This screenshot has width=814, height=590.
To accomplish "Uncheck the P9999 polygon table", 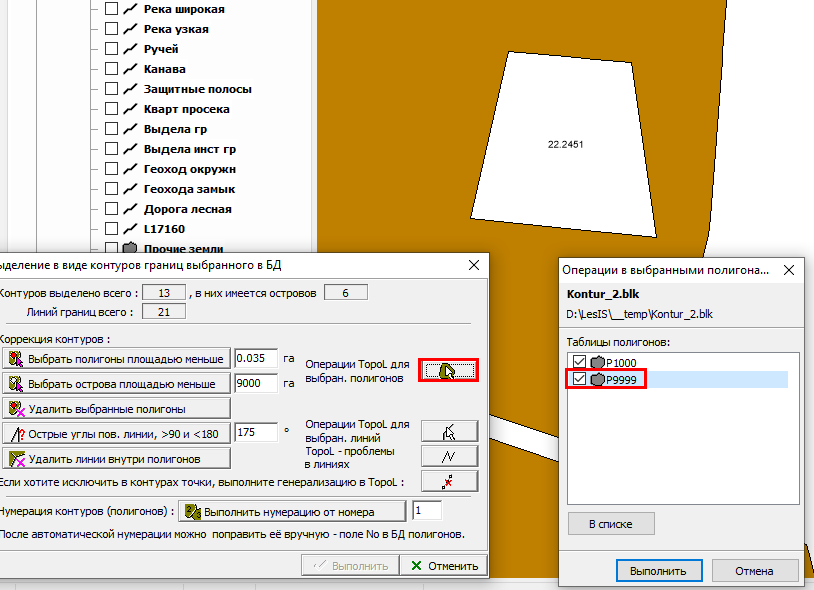I will point(579,379).
